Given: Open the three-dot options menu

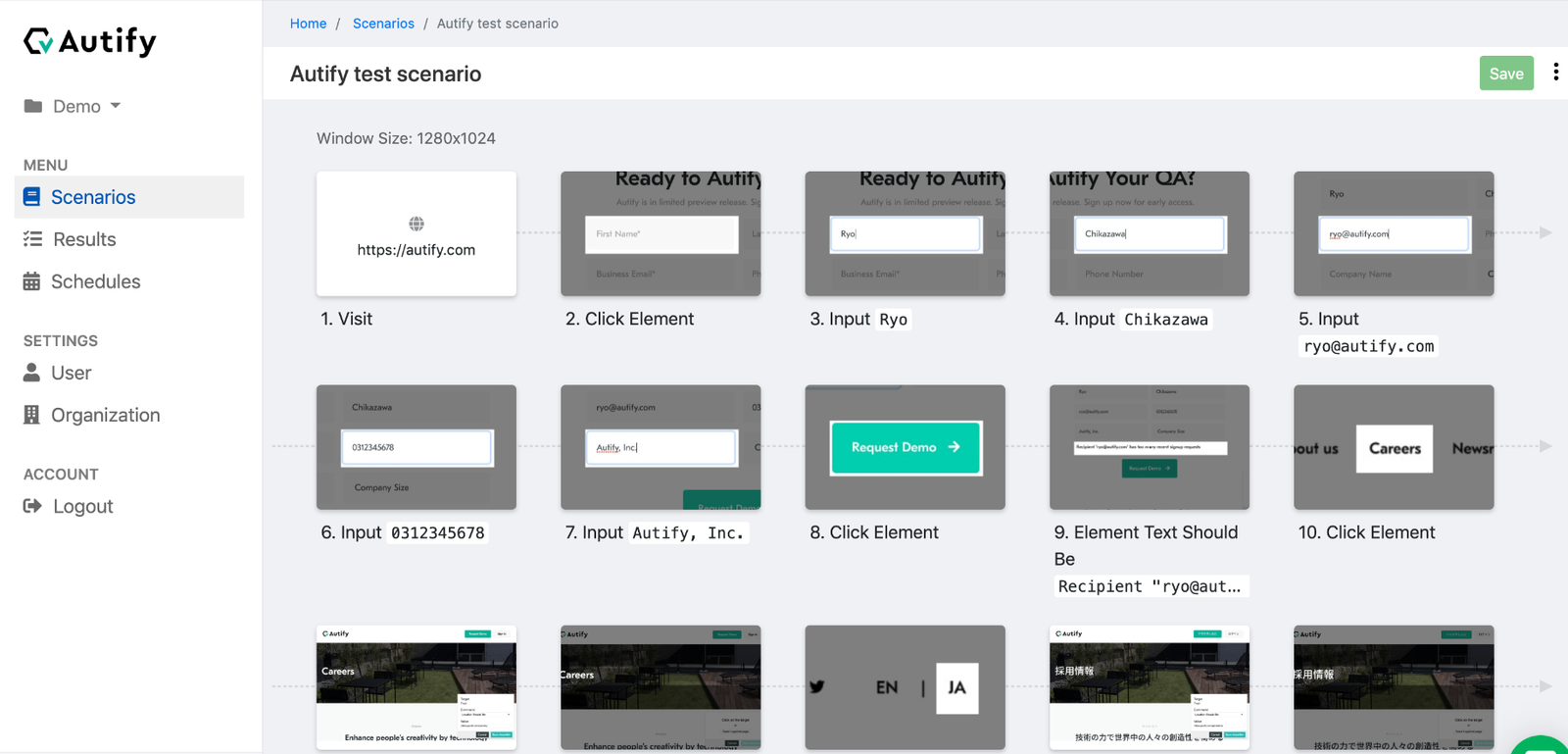Looking at the screenshot, I should click(1555, 73).
